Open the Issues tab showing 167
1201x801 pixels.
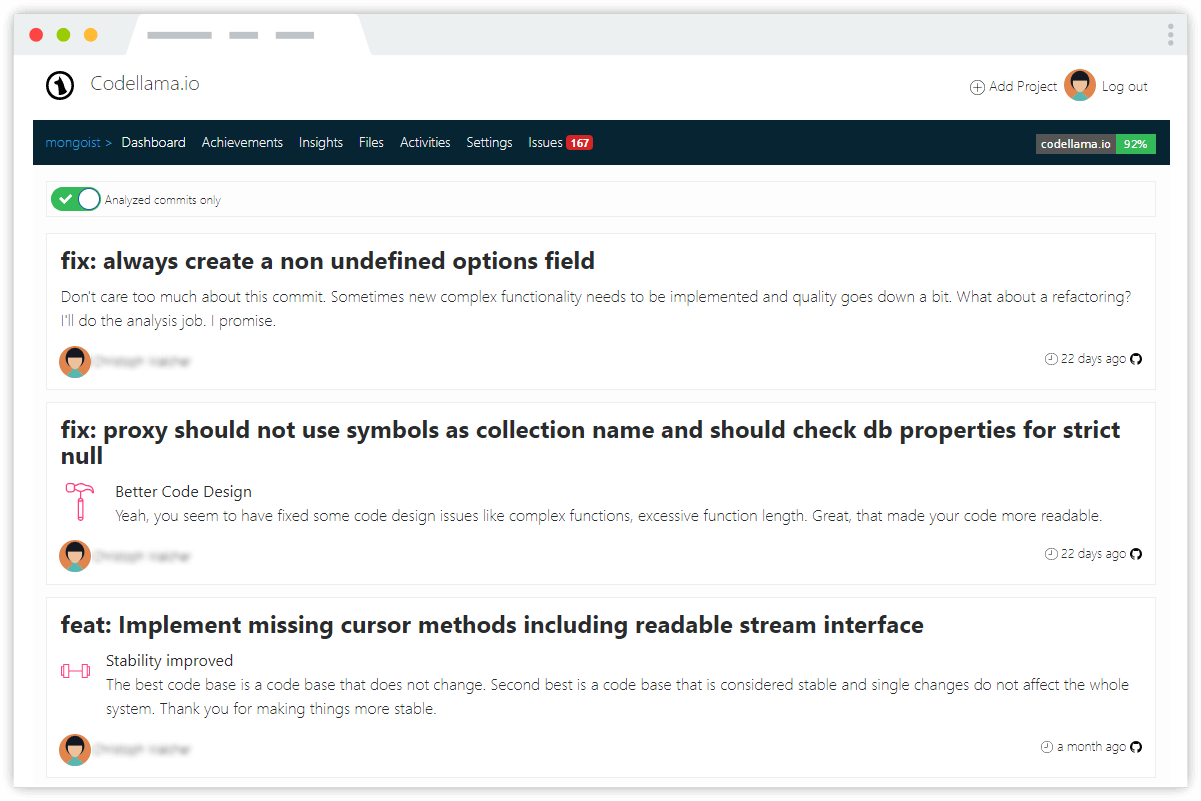pyautogui.click(x=560, y=143)
